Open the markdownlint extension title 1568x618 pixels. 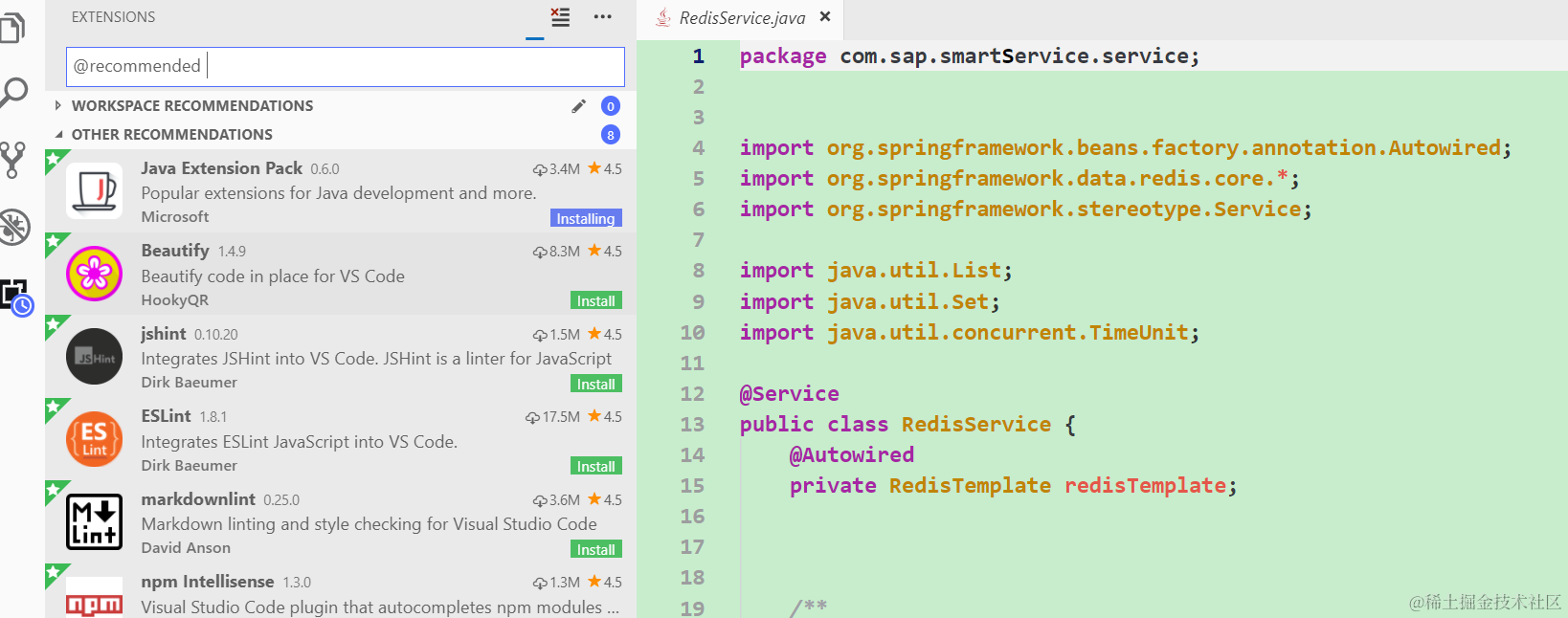pyautogui.click(x=198, y=499)
